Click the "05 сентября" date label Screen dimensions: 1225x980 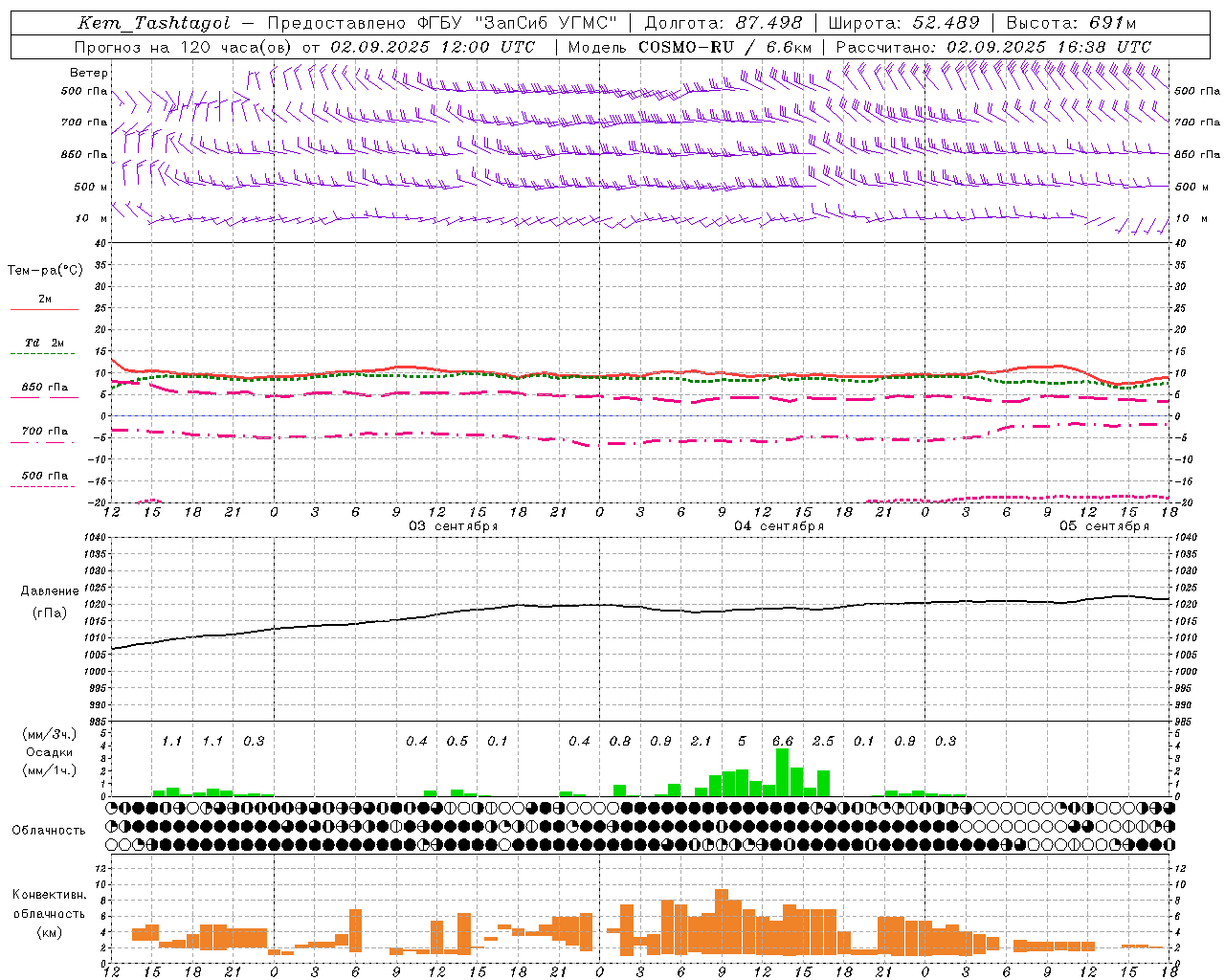(1104, 526)
